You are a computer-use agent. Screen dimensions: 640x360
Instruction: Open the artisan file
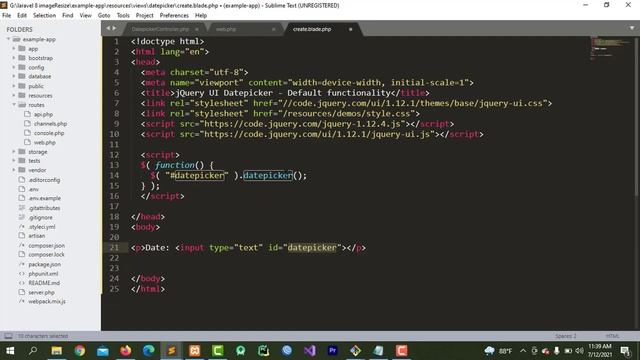36,236
